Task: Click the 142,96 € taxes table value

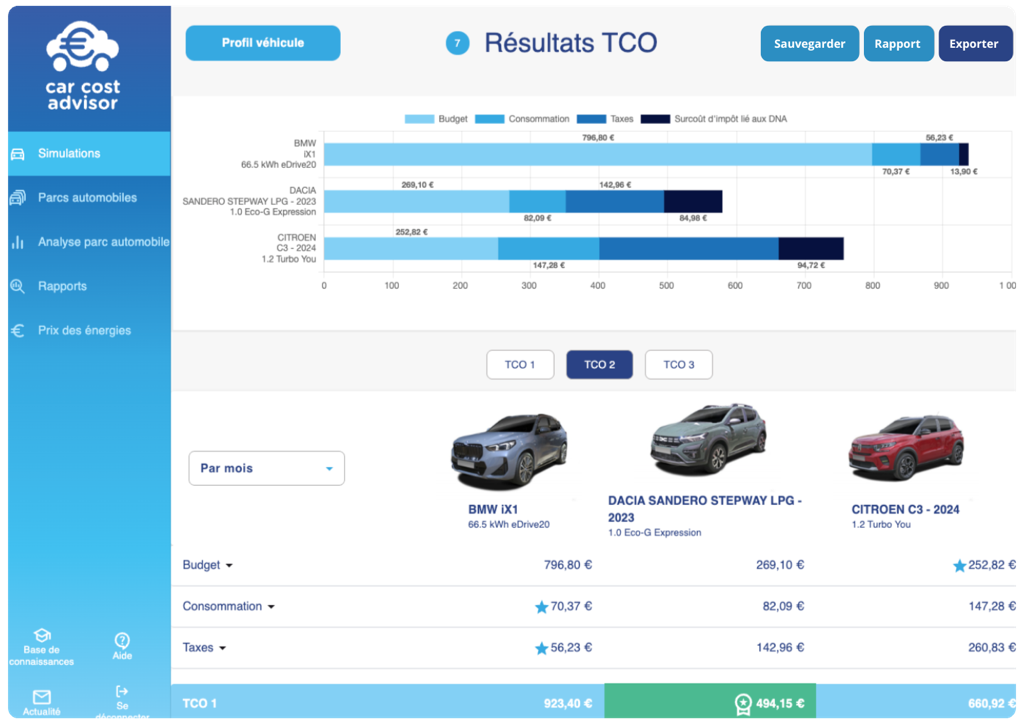Action: tap(780, 647)
